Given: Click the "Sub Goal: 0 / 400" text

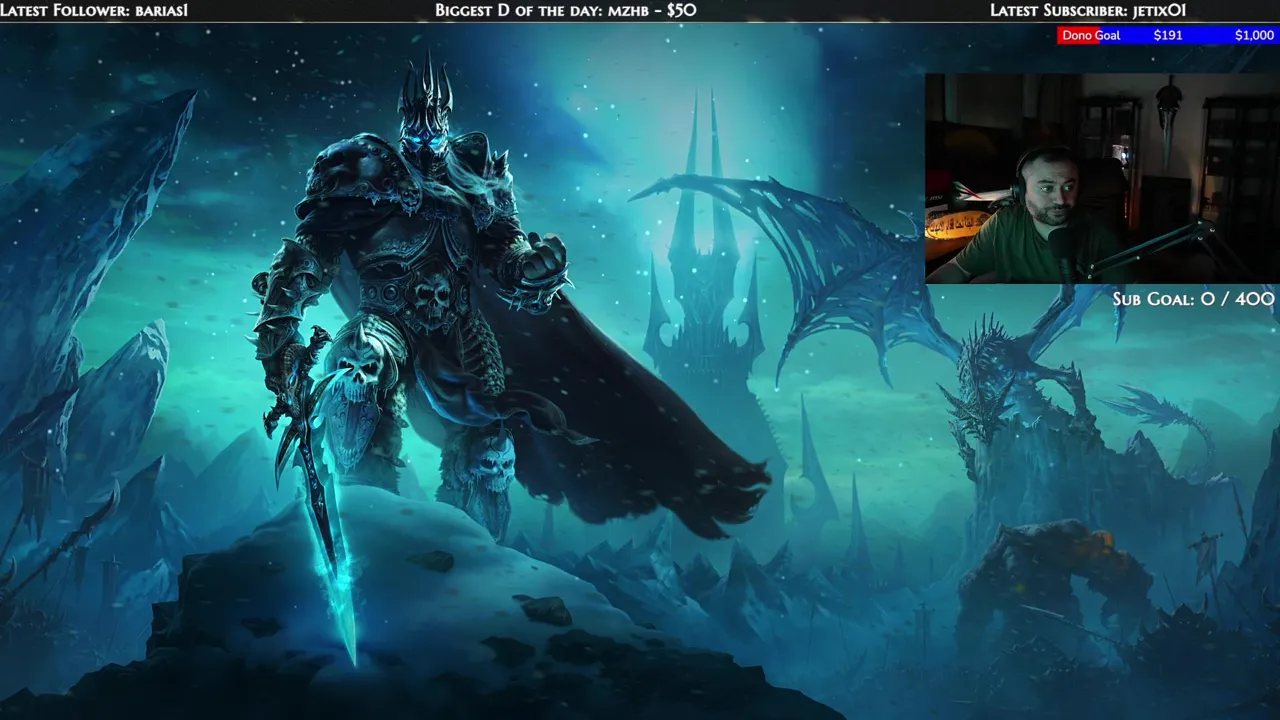Looking at the screenshot, I should [1193, 299].
